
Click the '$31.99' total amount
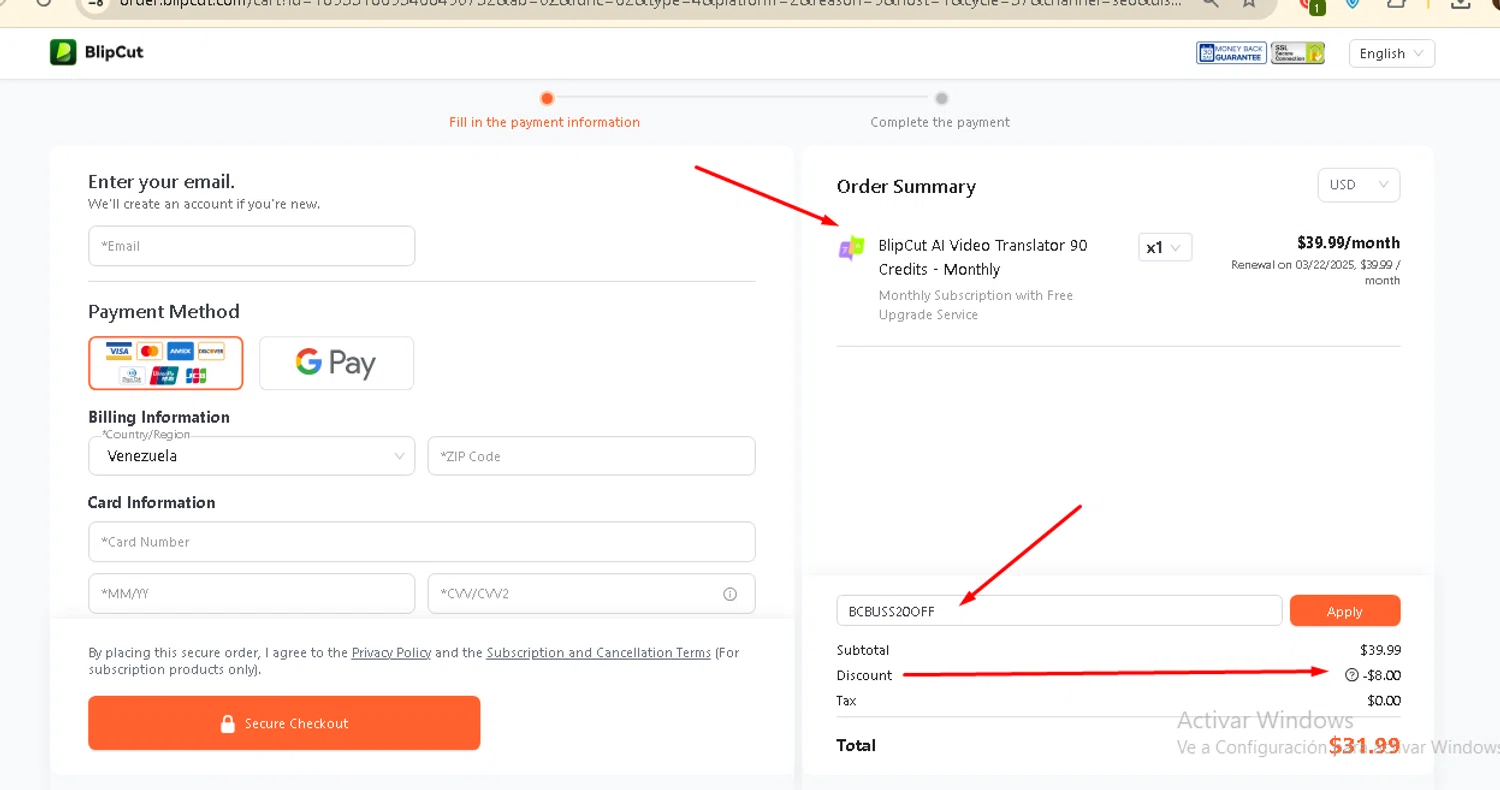(x=1364, y=746)
